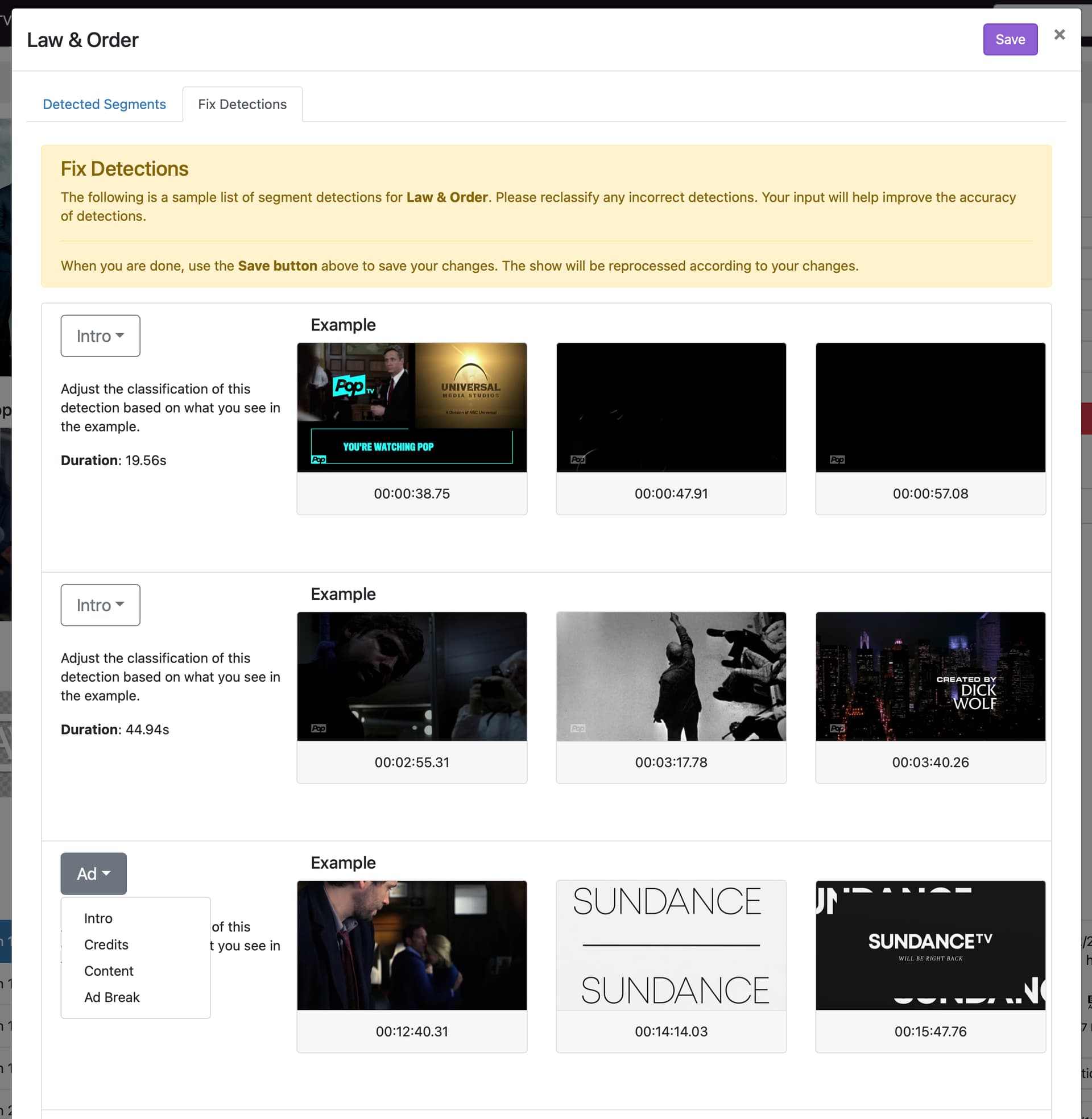The width and height of the screenshot is (1092, 1119).
Task: Choose Content from the open dropdown menu
Action: click(109, 971)
